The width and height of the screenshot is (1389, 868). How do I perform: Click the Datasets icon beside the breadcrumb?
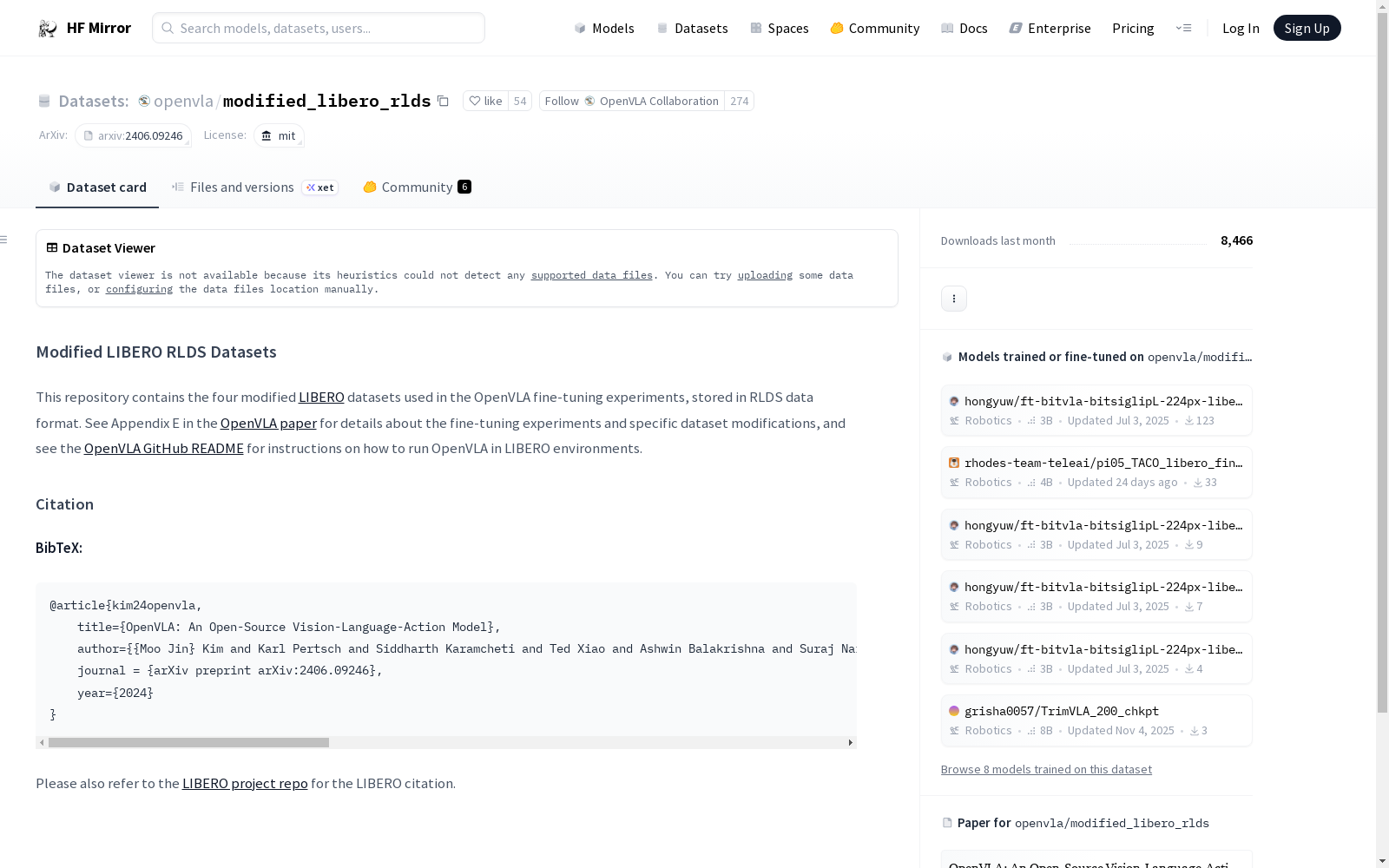[44, 101]
